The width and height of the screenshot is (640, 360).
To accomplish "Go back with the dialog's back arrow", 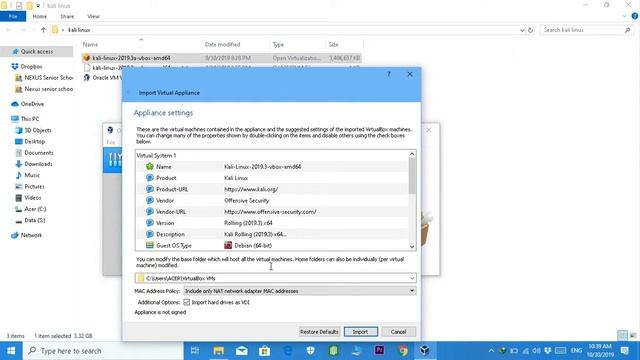I will pyautogui.click(x=129, y=93).
